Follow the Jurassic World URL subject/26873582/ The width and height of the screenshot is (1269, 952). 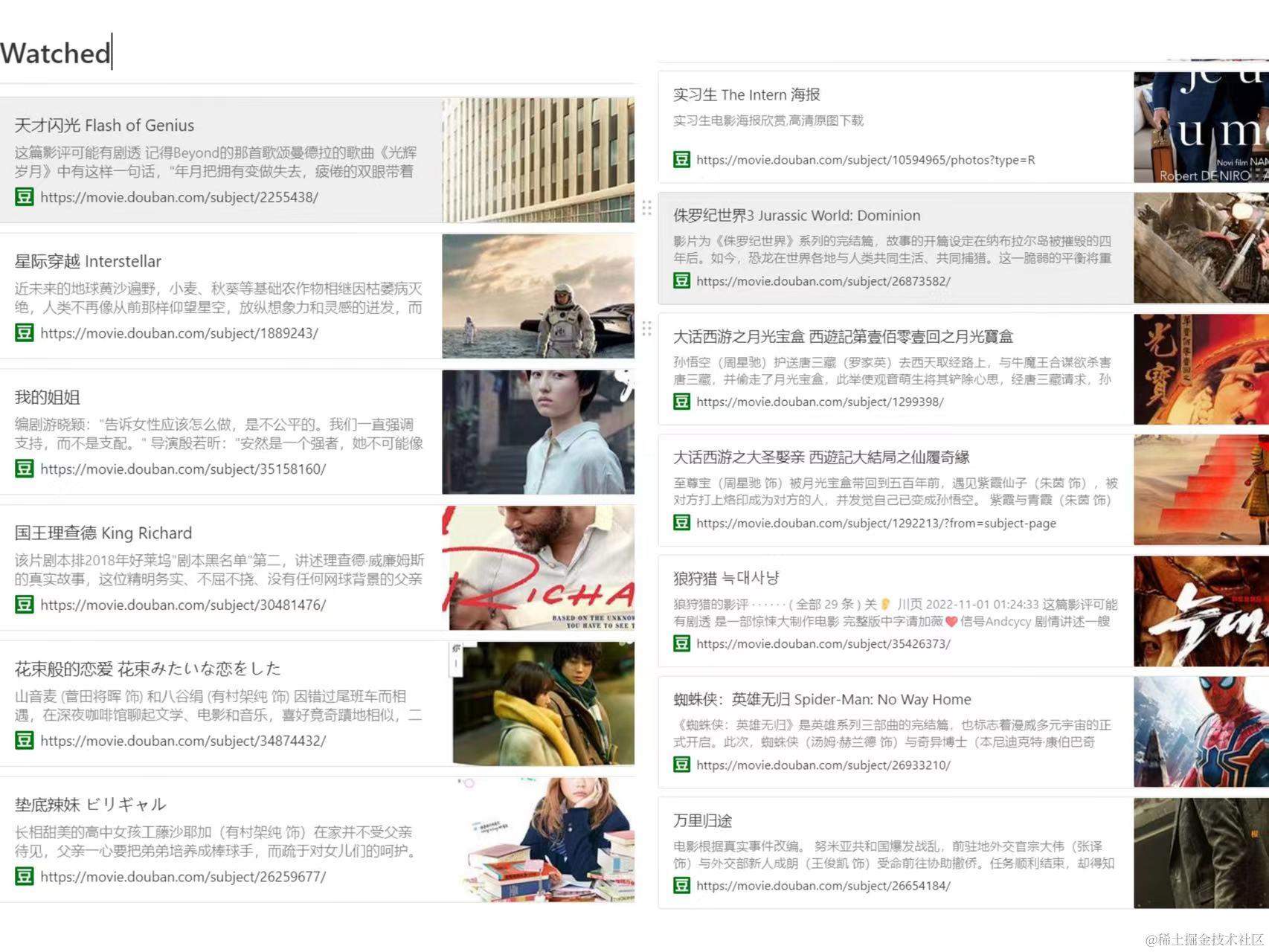(x=823, y=281)
